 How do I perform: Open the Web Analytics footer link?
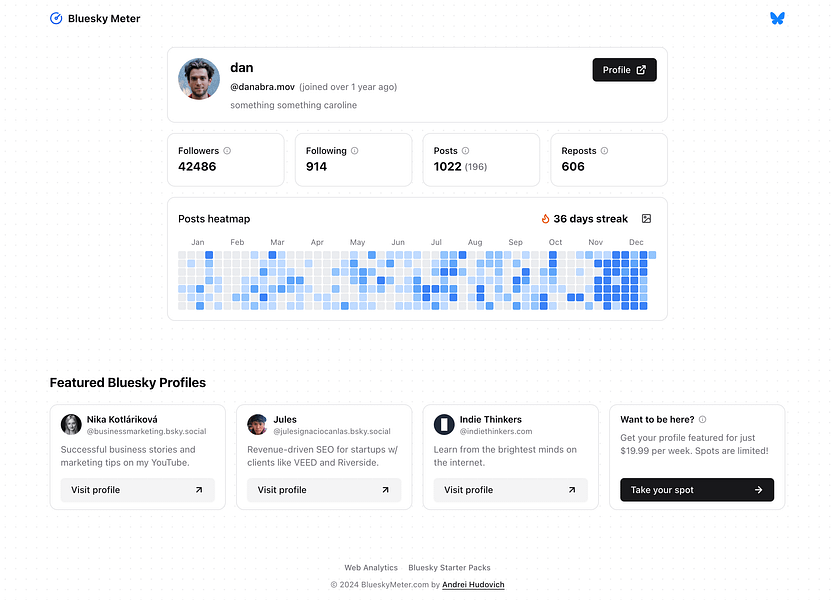371,568
